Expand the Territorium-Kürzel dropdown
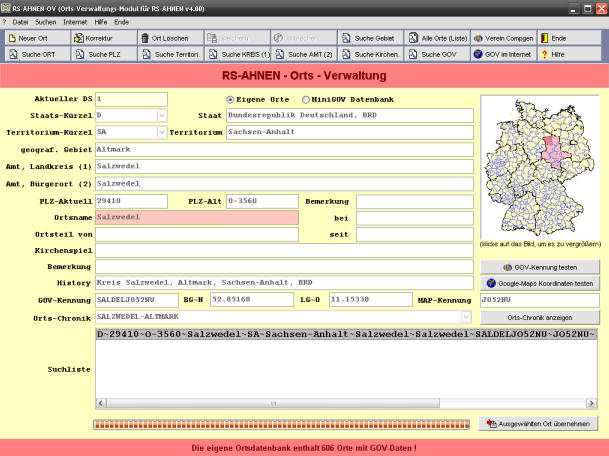Image resolution: width=609 pixels, height=456 pixels. tap(162, 132)
